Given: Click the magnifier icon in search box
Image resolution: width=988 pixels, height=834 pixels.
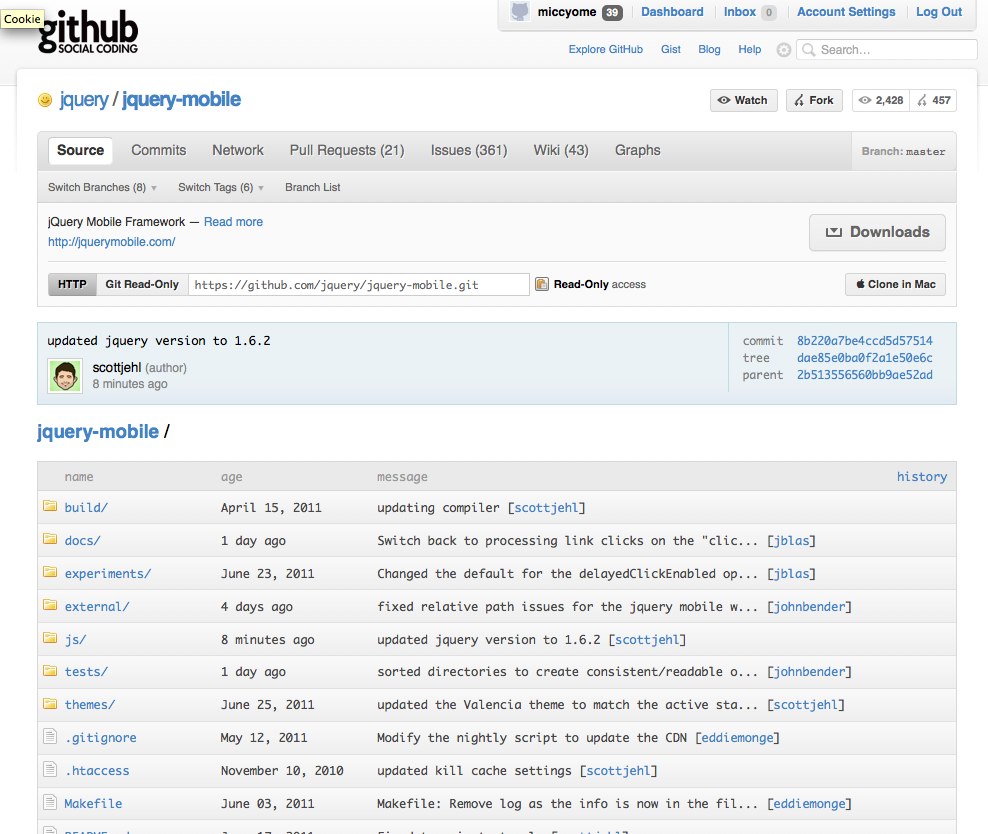Looking at the screenshot, I should pos(809,50).
